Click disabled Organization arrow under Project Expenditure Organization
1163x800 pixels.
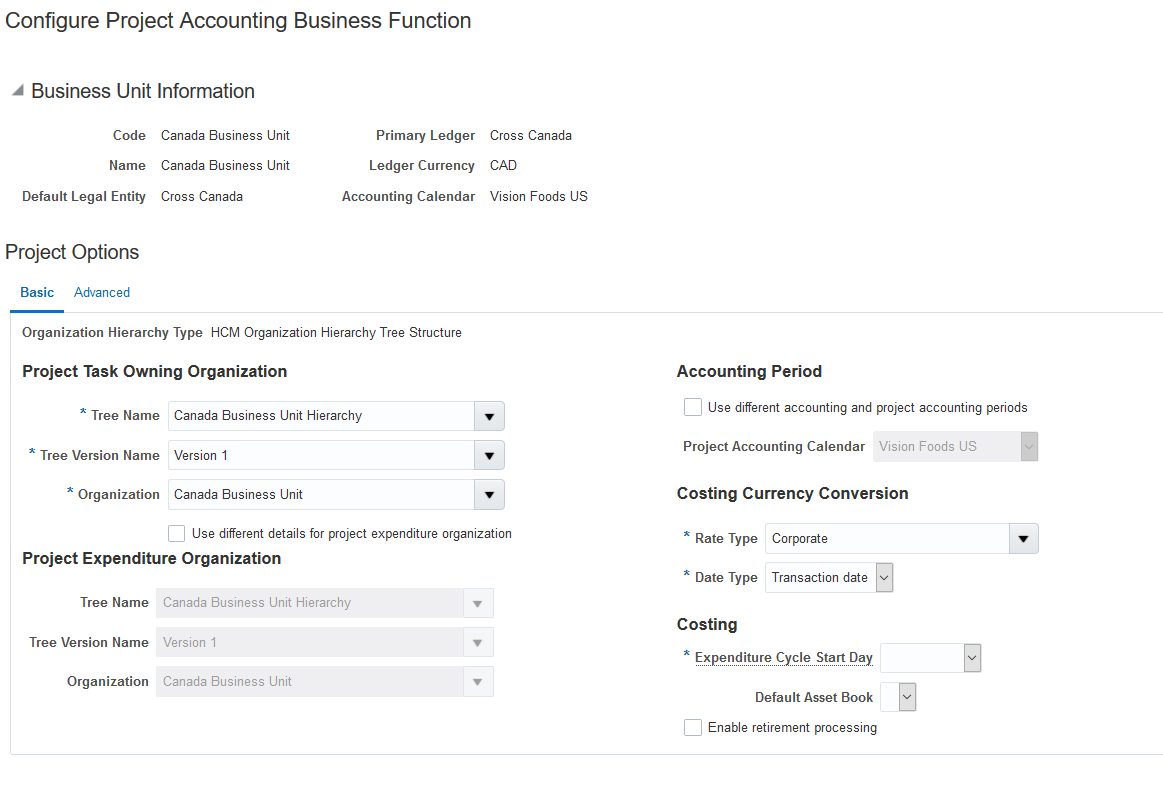[x=477, y=682]
